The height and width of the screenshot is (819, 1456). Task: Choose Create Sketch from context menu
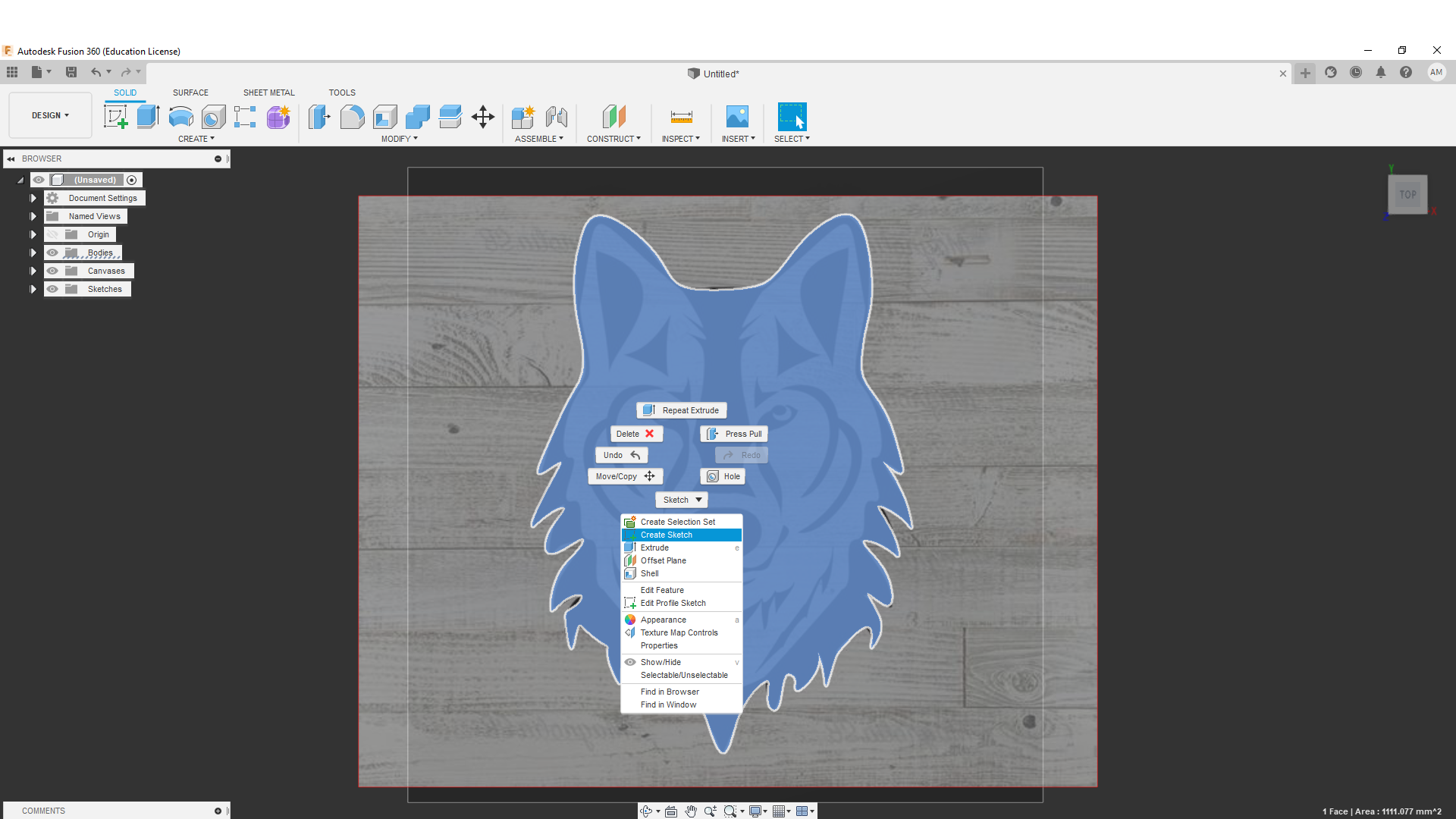click(667, 535)
